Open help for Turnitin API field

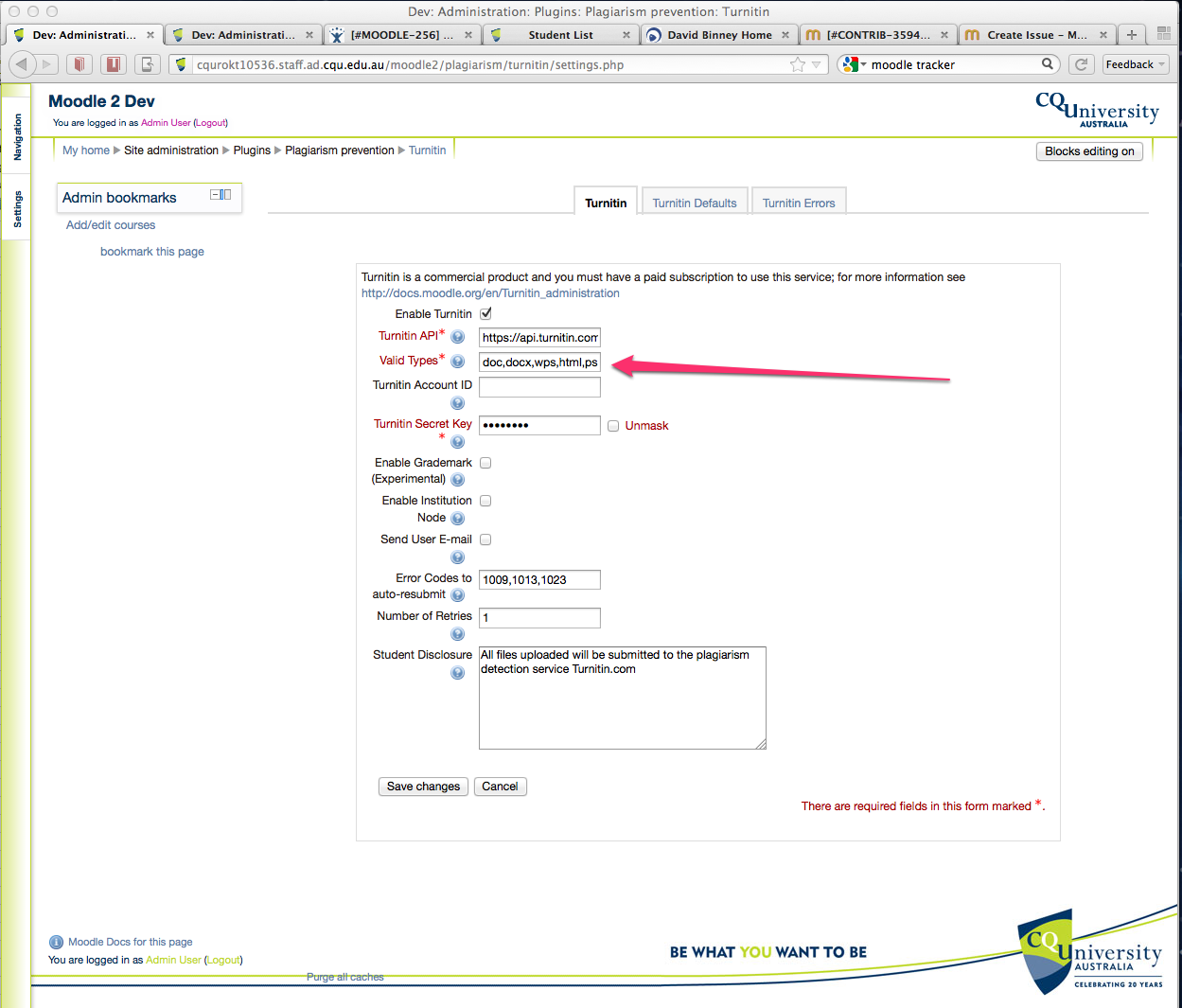point(458,337)
